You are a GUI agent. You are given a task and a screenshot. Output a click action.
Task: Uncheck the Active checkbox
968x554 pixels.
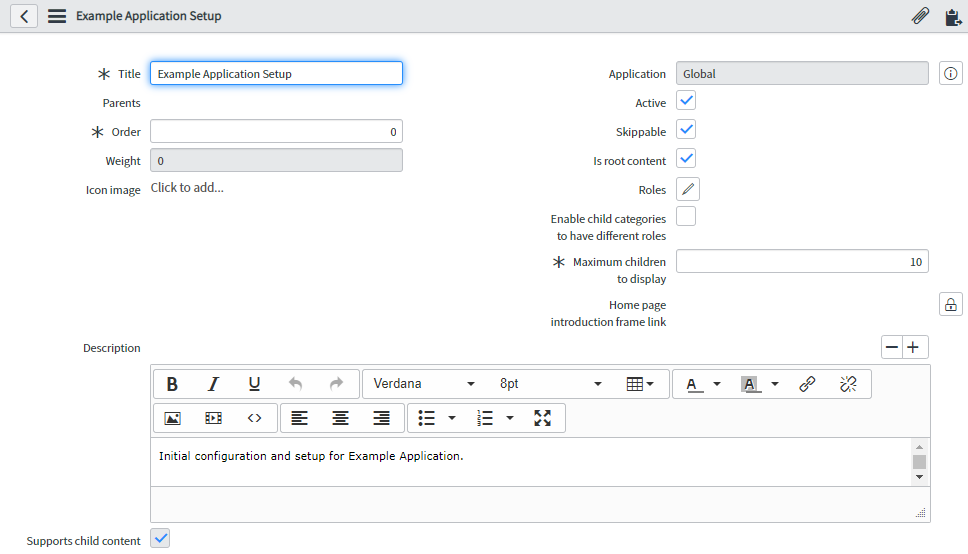686,102
